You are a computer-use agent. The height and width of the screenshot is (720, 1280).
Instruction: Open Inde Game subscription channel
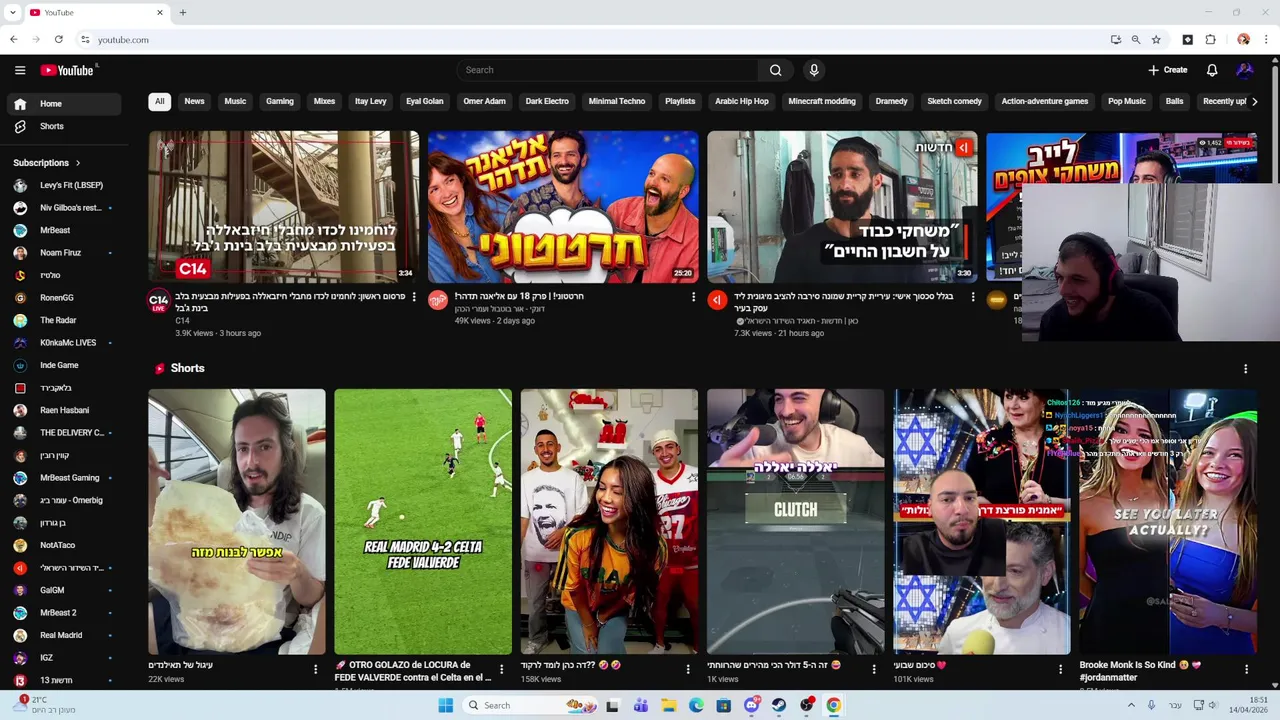(64, 365)
